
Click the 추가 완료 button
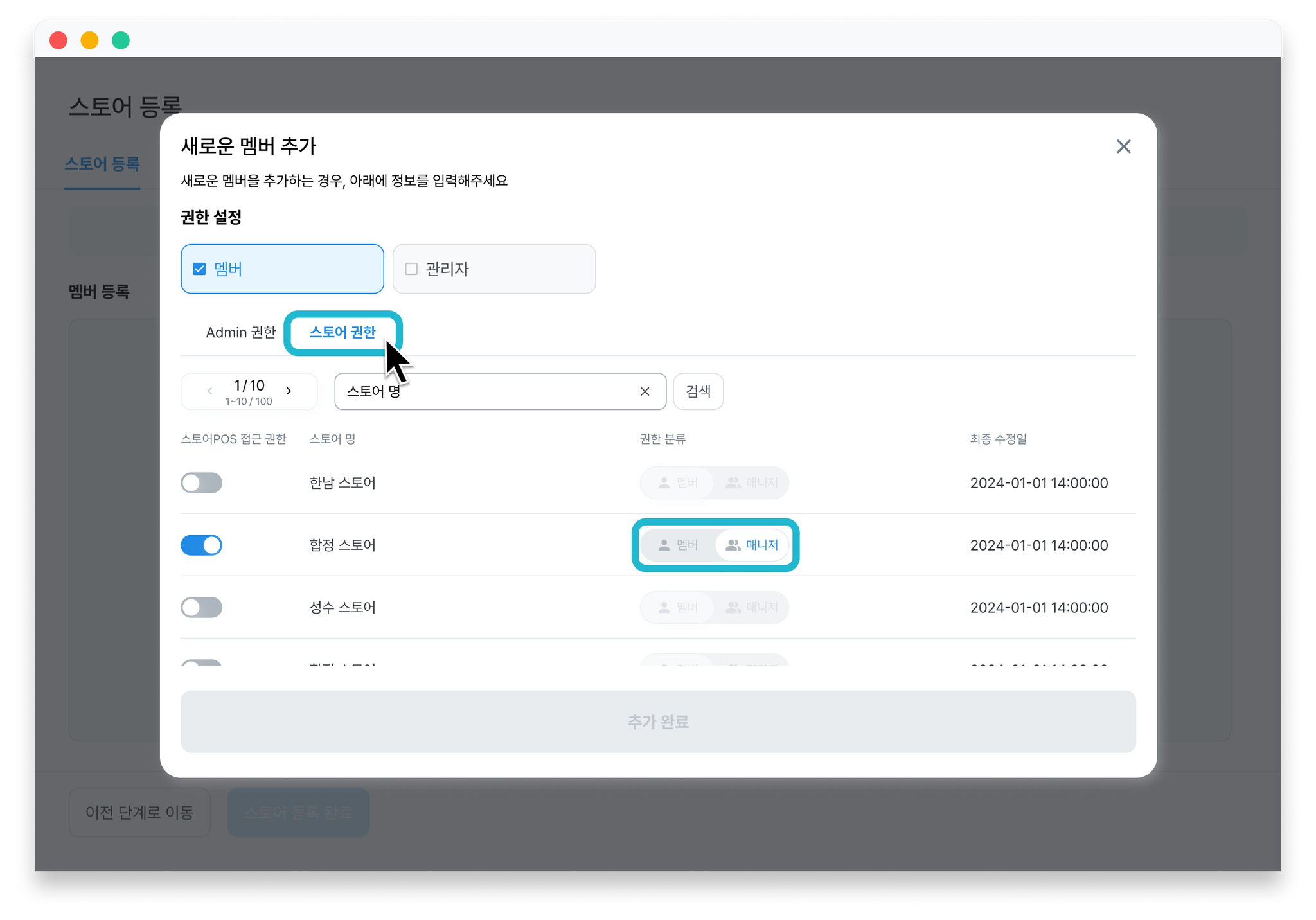pyautogui.click(x=658, y=721)
